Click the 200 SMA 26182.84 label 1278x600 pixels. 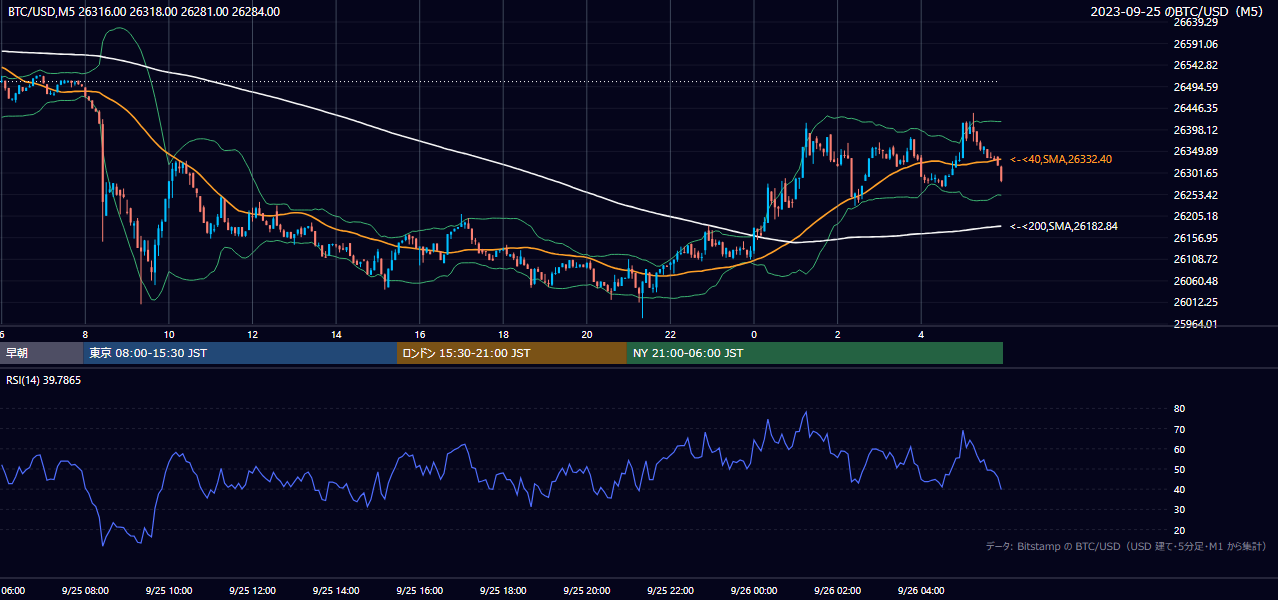point(1064,226)
